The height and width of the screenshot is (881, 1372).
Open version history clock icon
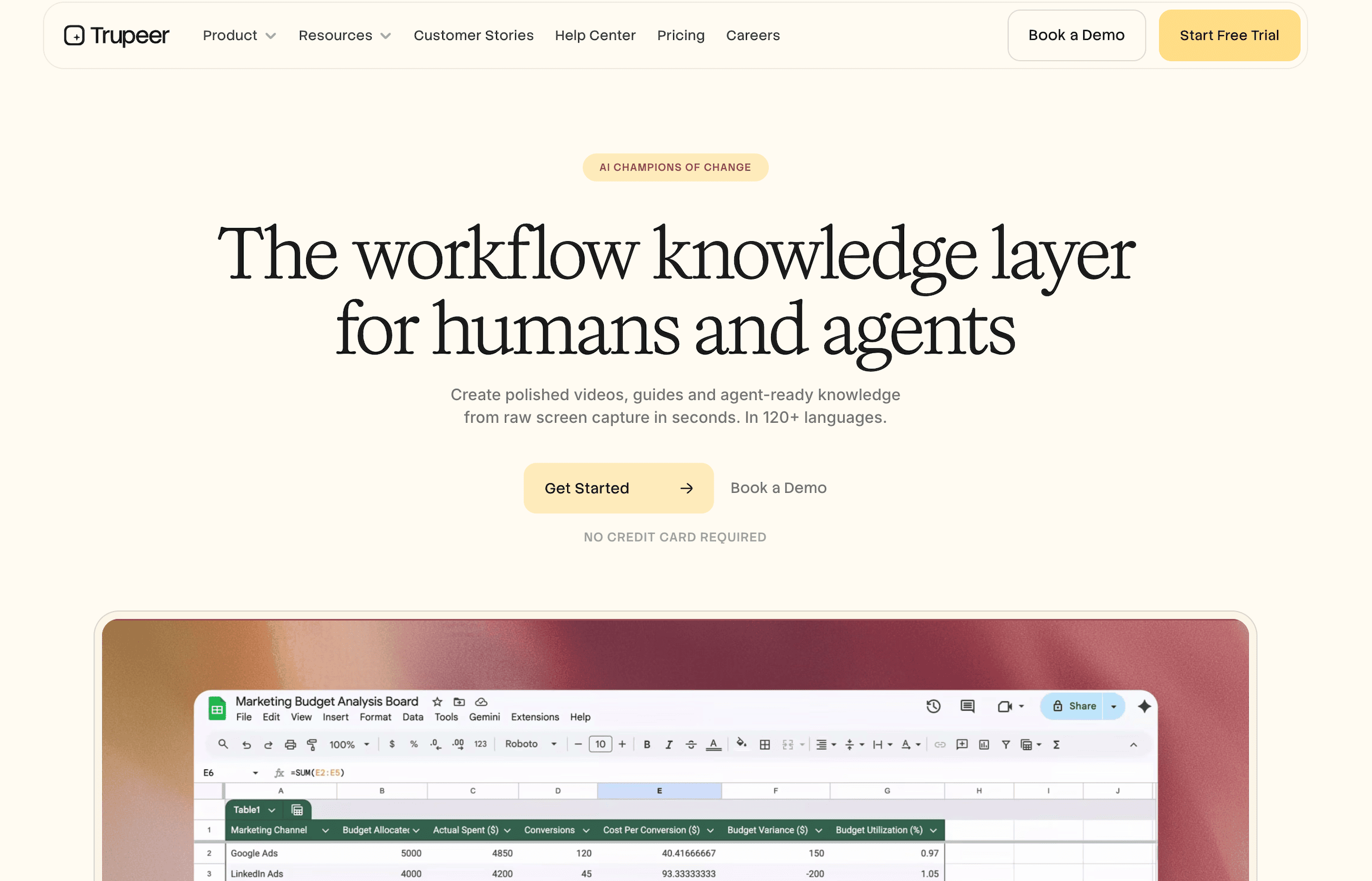933,707
